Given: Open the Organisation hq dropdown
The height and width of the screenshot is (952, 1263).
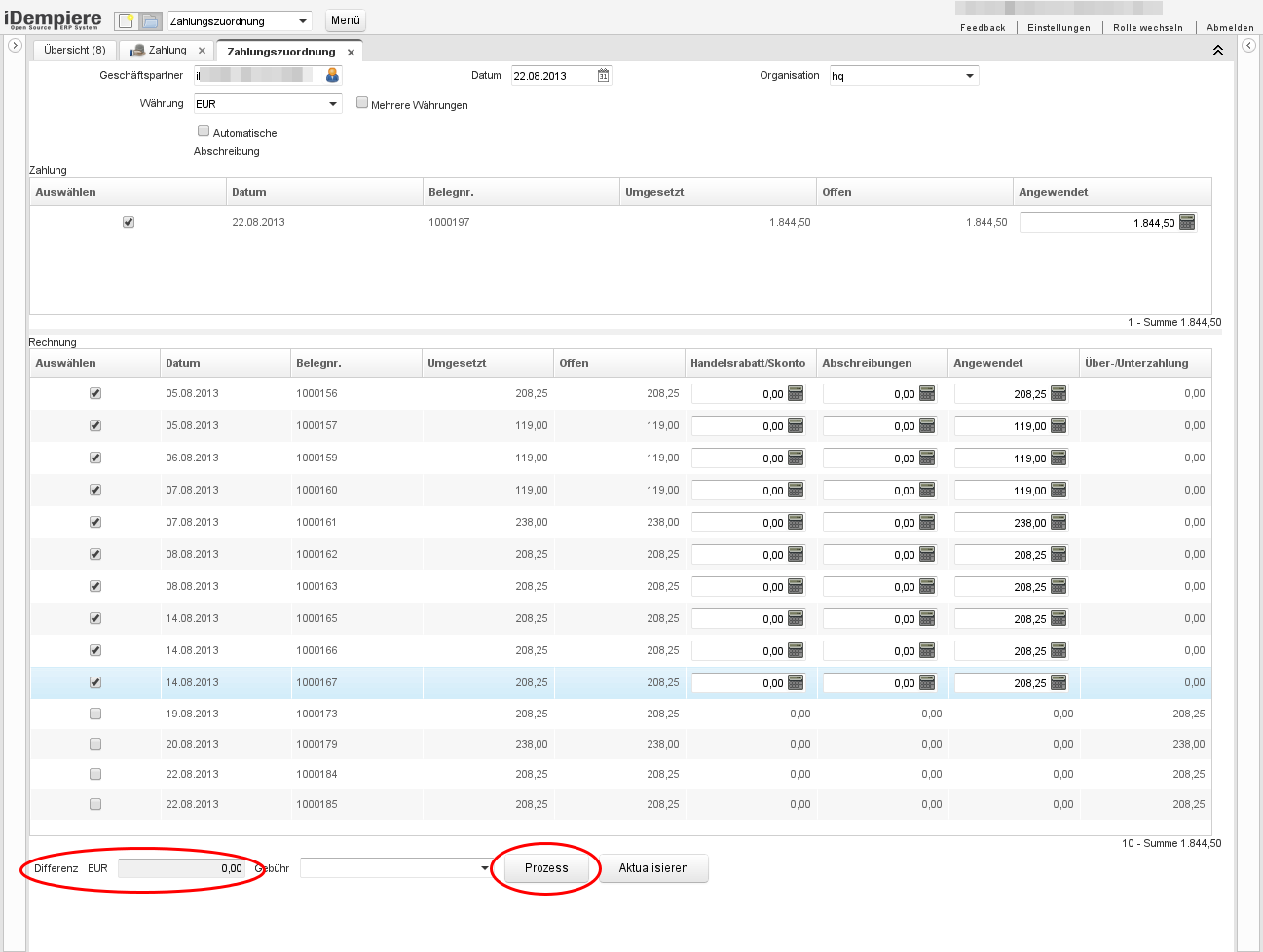Looking at the screenshot, I should (x=970, y=75).
